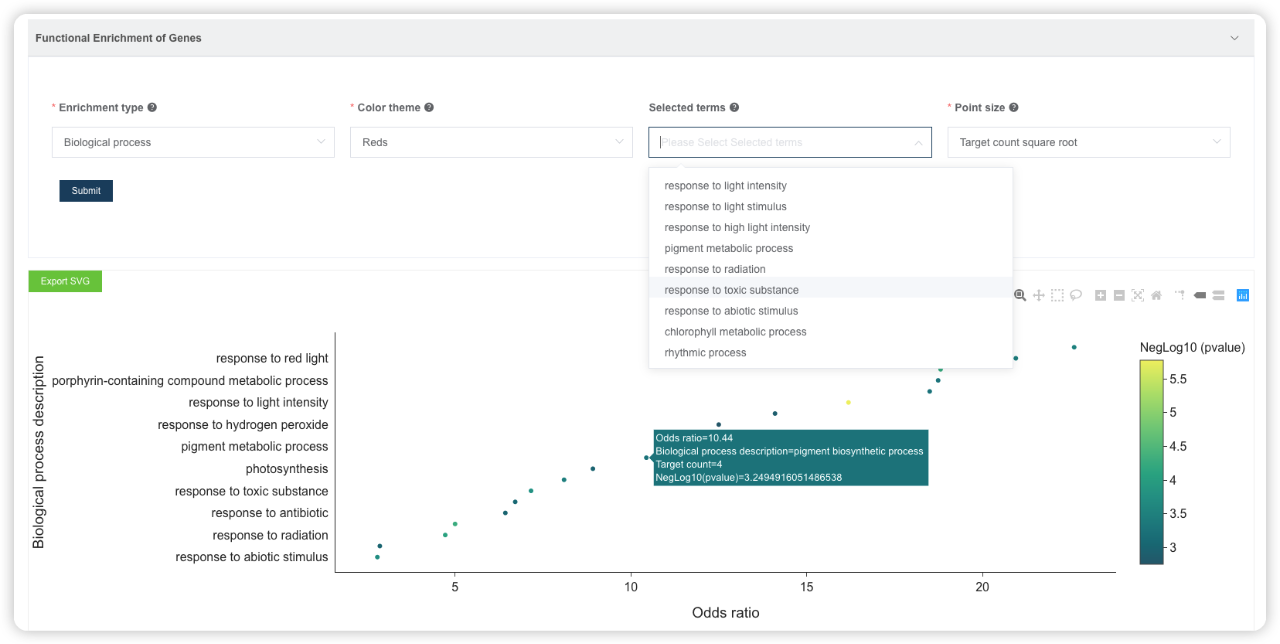1280x644 pixels.
Task: Click the Submit button
Action: (x=86, y=191)
